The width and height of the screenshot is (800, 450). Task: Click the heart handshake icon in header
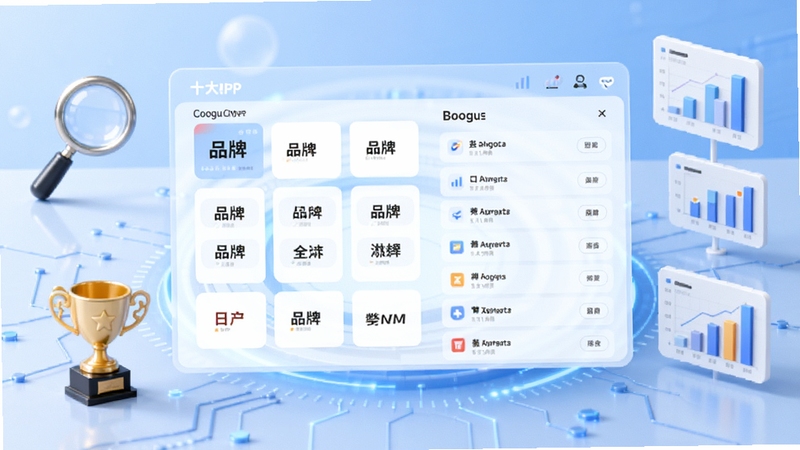[x=606, y=82]
